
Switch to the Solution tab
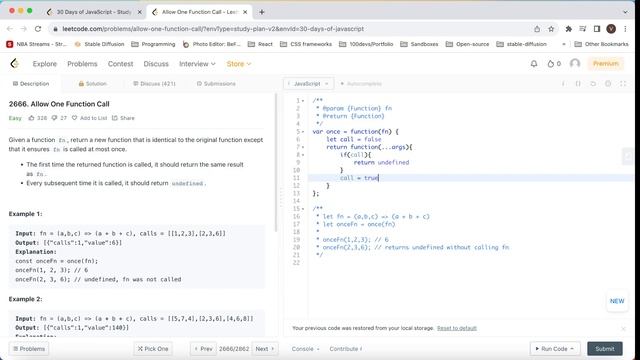click(x=93, y=84)
